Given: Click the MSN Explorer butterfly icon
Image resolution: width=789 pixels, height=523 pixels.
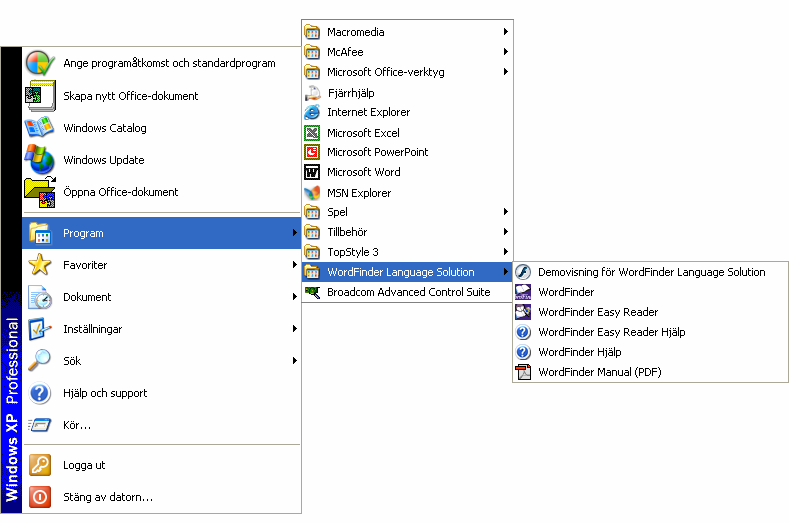Looking at the screenshot, I should (312, 193).
